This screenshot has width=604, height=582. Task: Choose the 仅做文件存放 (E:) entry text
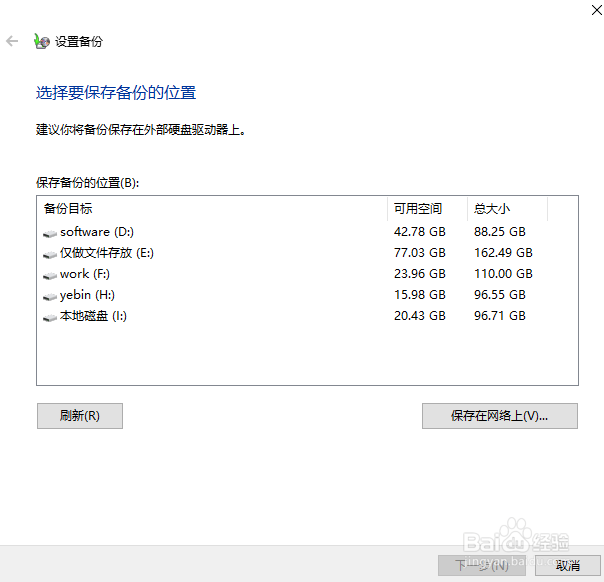(107, 253)
